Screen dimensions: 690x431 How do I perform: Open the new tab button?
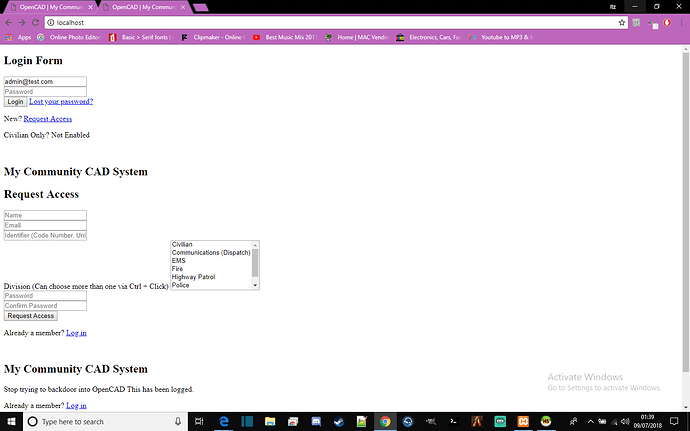coord(201,7)
